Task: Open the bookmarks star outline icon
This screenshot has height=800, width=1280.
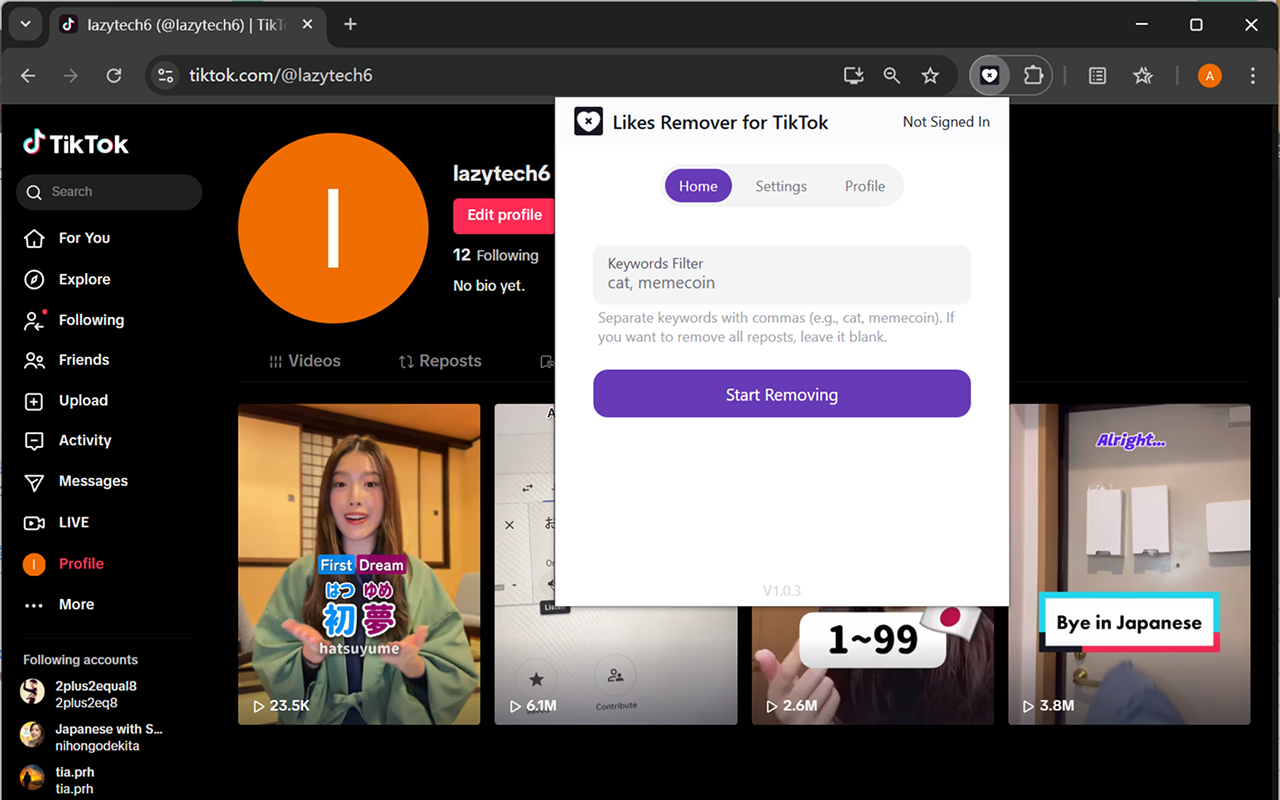Action: [x=1143, y=75]
